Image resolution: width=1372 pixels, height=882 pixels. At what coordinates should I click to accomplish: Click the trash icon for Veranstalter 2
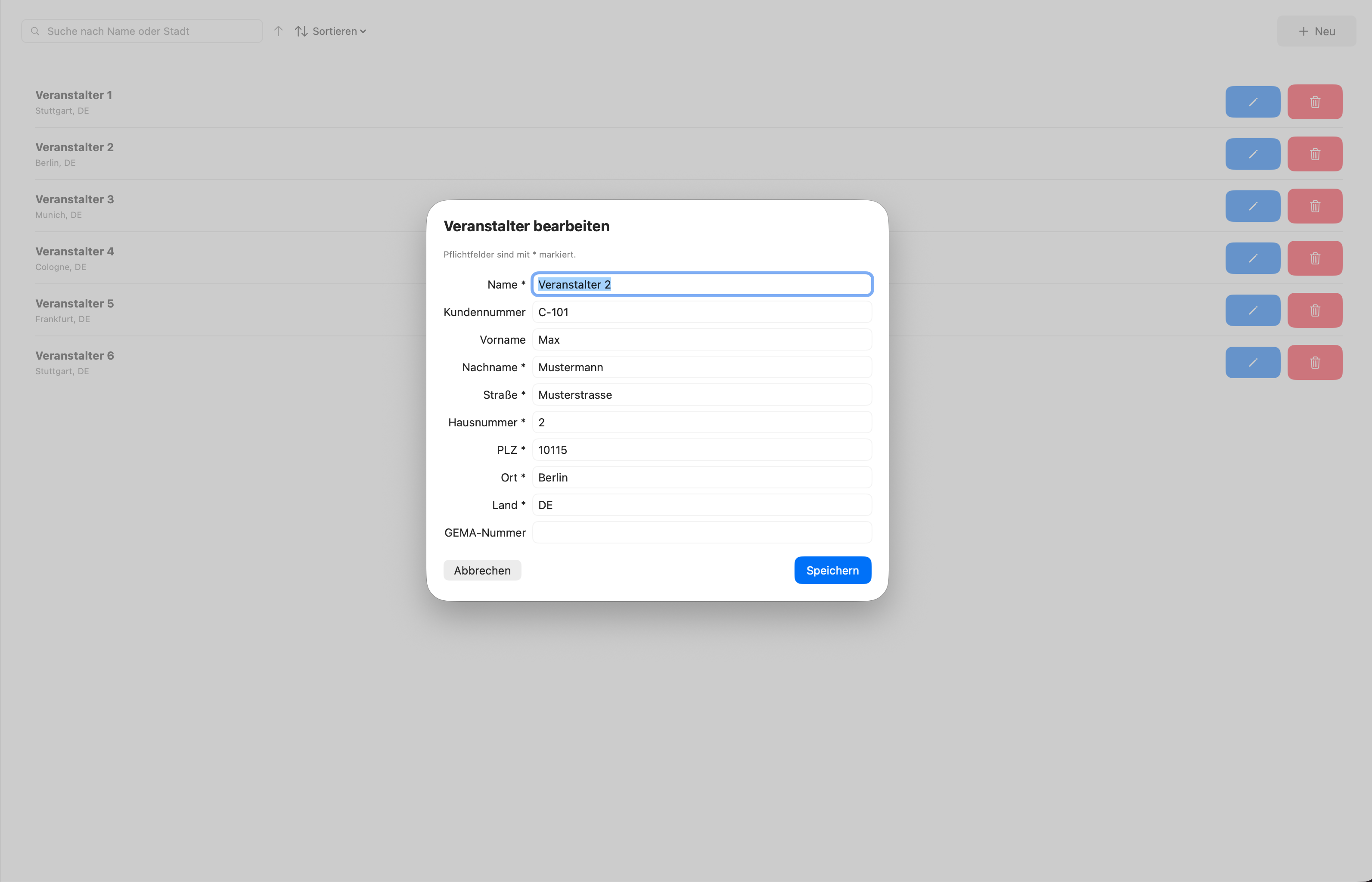[1315, 154]
